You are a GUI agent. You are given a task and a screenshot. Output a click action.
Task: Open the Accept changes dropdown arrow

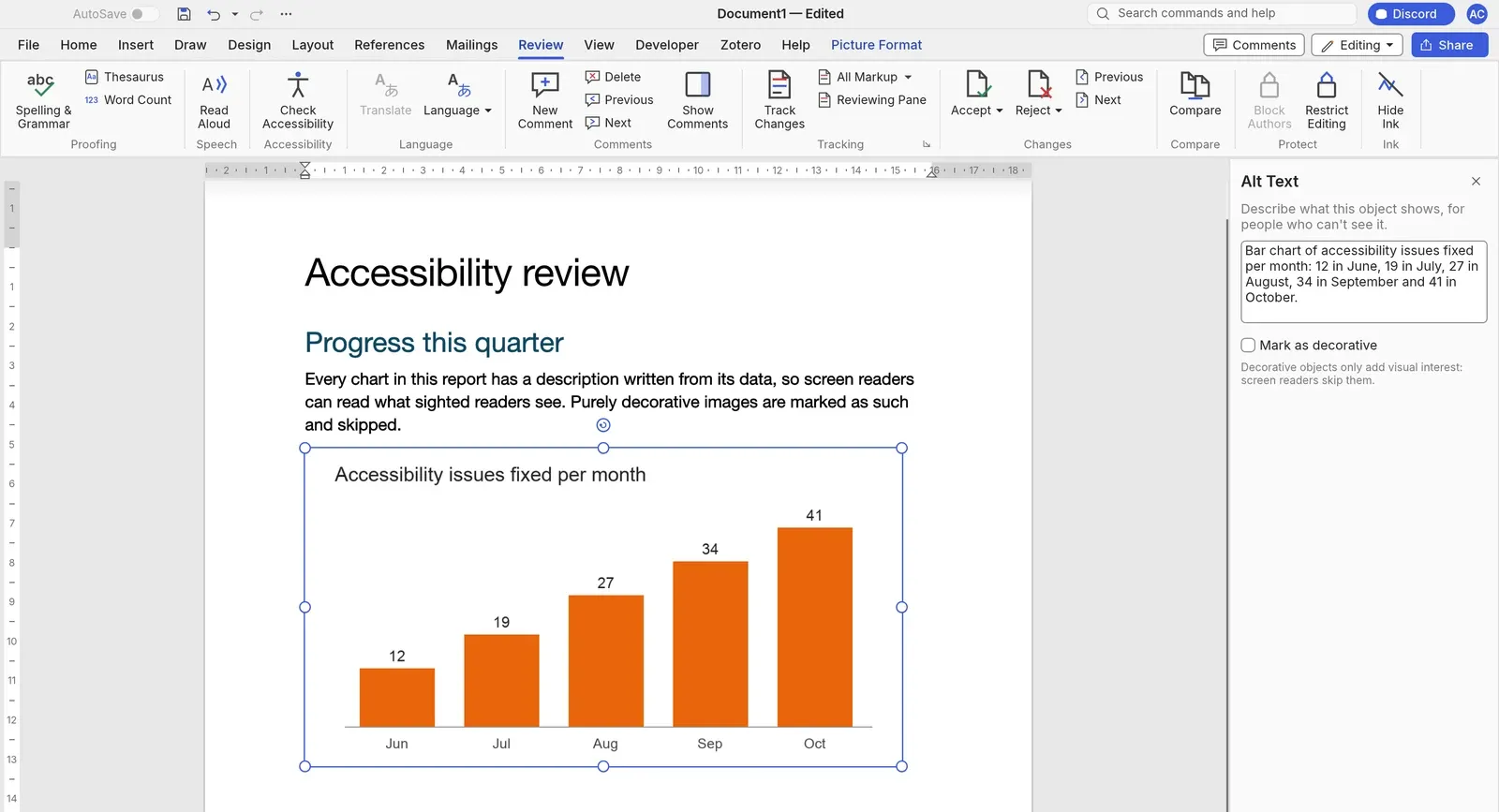[x=1000, y=111]
